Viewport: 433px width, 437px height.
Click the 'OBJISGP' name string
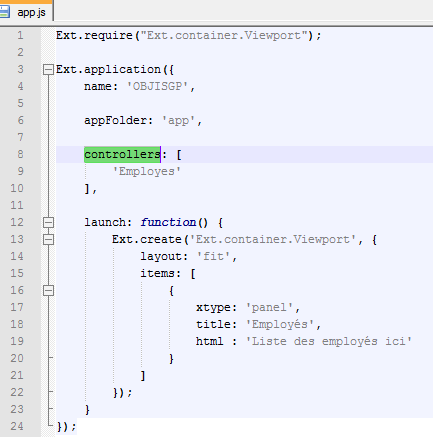click(158, 86)
